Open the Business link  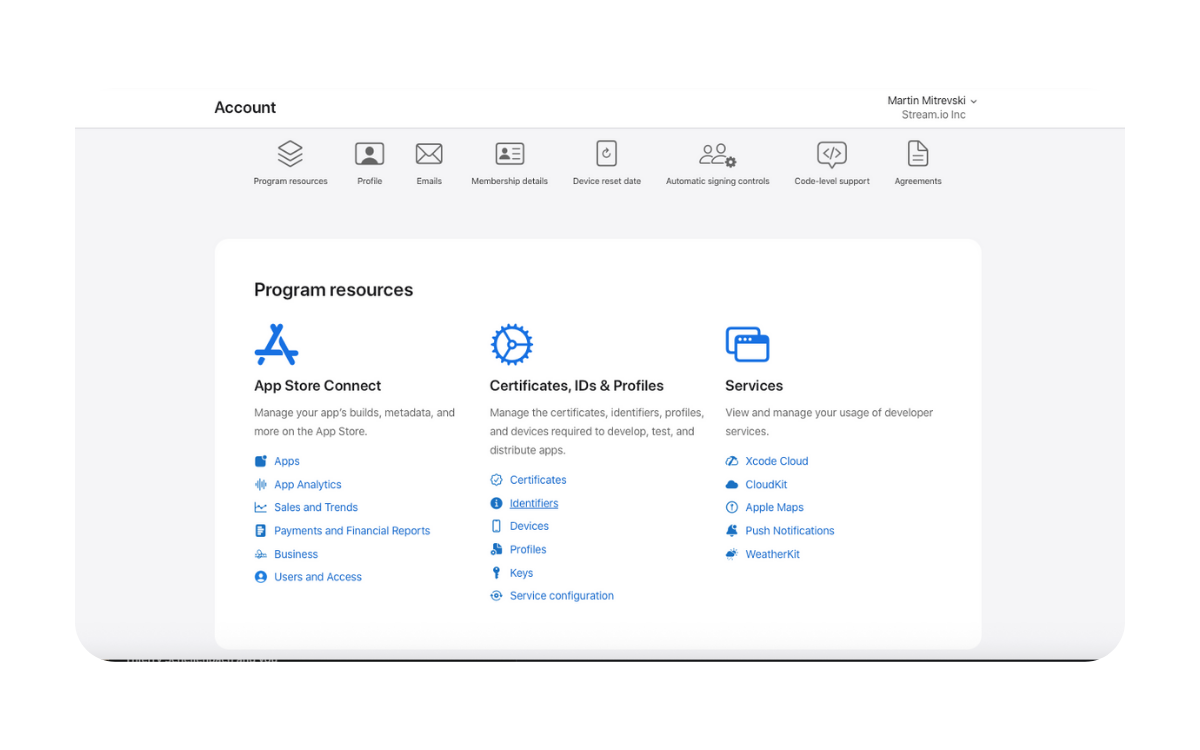point(296,554)
